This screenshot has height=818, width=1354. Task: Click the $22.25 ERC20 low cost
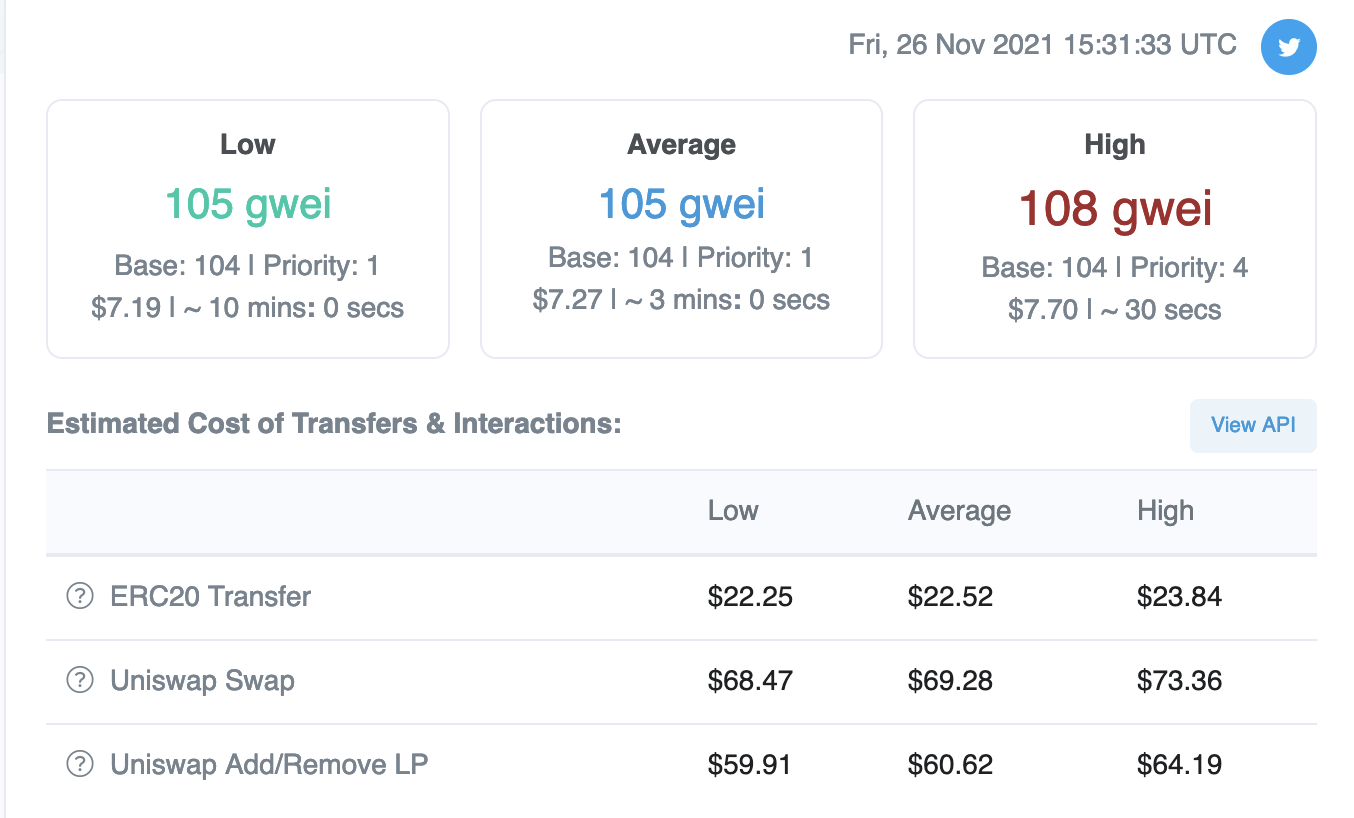point(750,597)
